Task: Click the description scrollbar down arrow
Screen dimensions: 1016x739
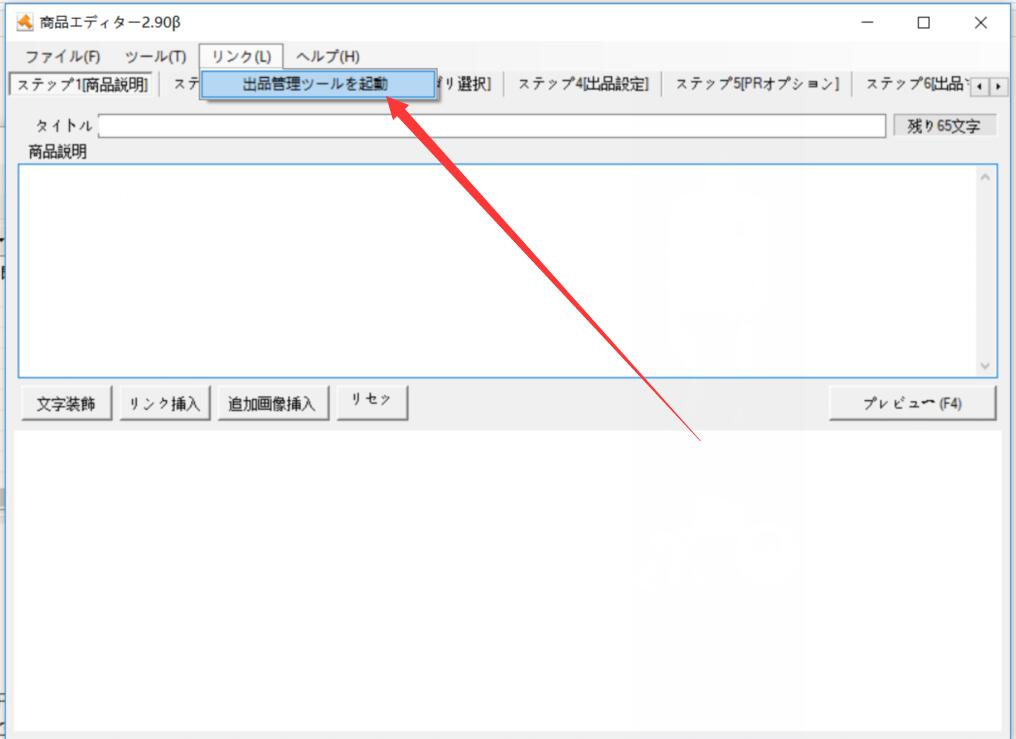Action: (x=985, y=366)
